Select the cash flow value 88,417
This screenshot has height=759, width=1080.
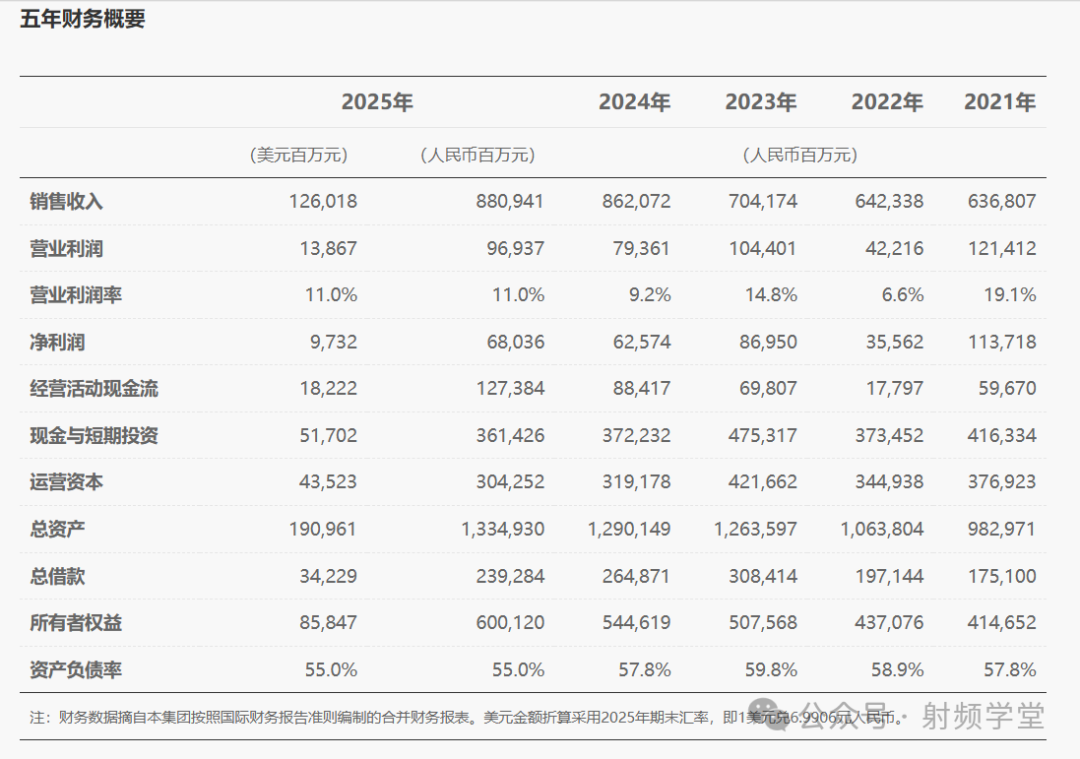[x=642, y=388]
